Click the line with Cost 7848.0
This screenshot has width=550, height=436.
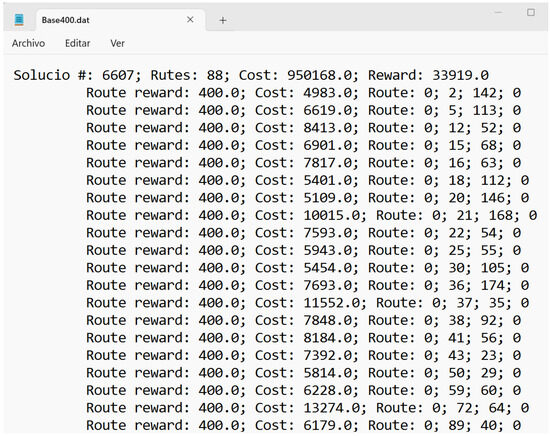click(x=303, y=321)
